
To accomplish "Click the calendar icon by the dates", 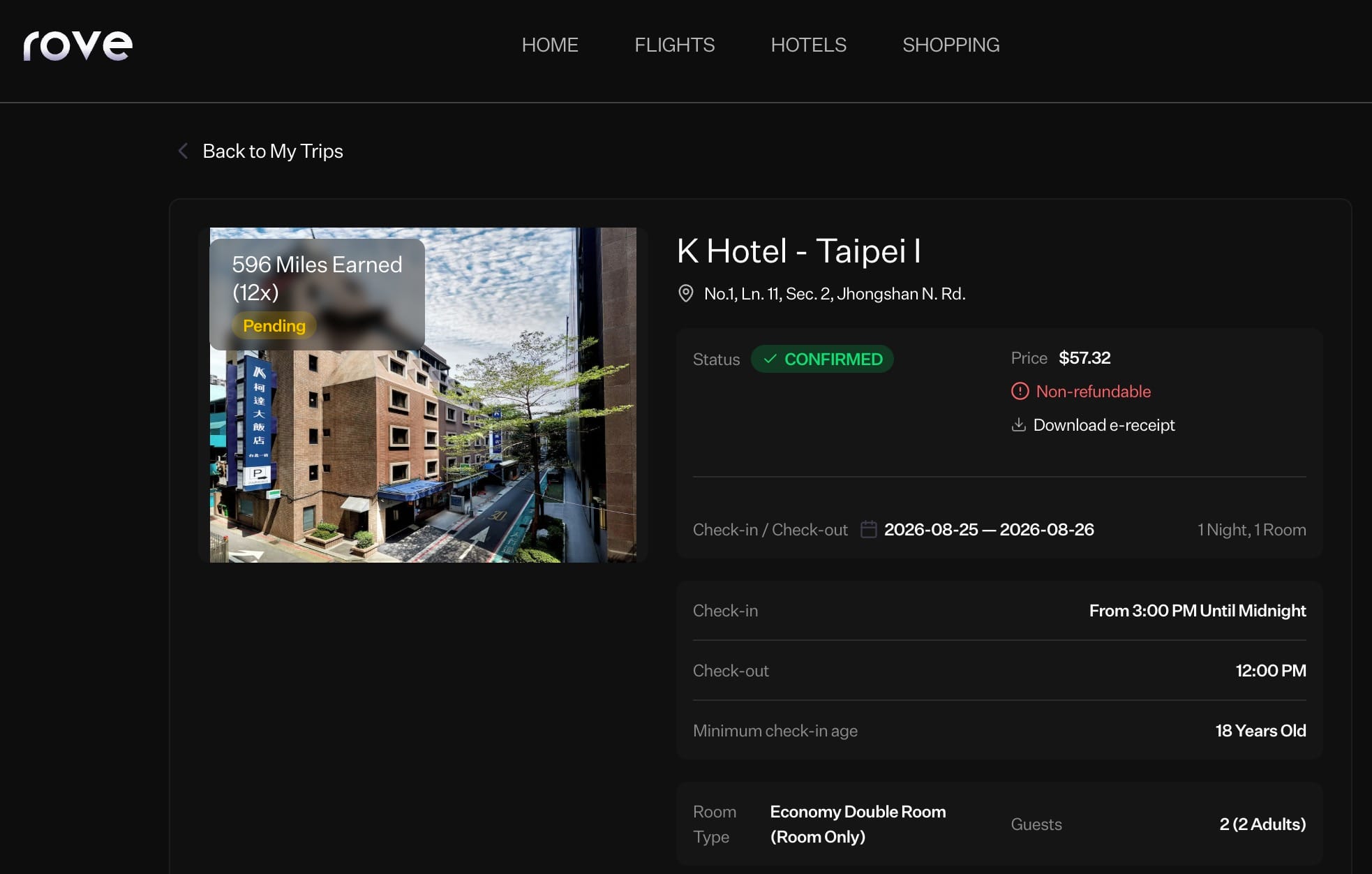I will [868, 529].
